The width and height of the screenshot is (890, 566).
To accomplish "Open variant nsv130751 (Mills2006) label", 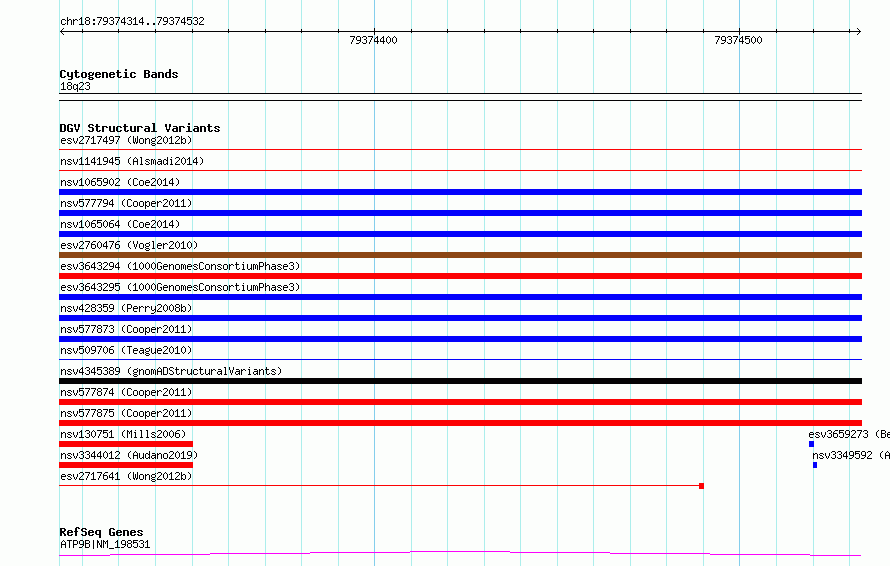I will point(123,434).
